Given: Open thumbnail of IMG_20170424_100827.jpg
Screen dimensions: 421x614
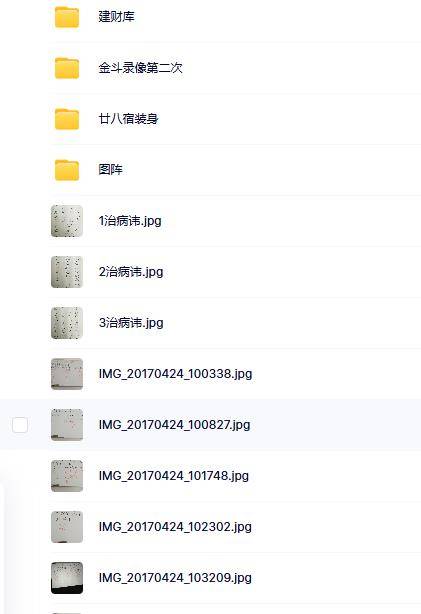Looking at the screenshot, I should pos(67,425).
